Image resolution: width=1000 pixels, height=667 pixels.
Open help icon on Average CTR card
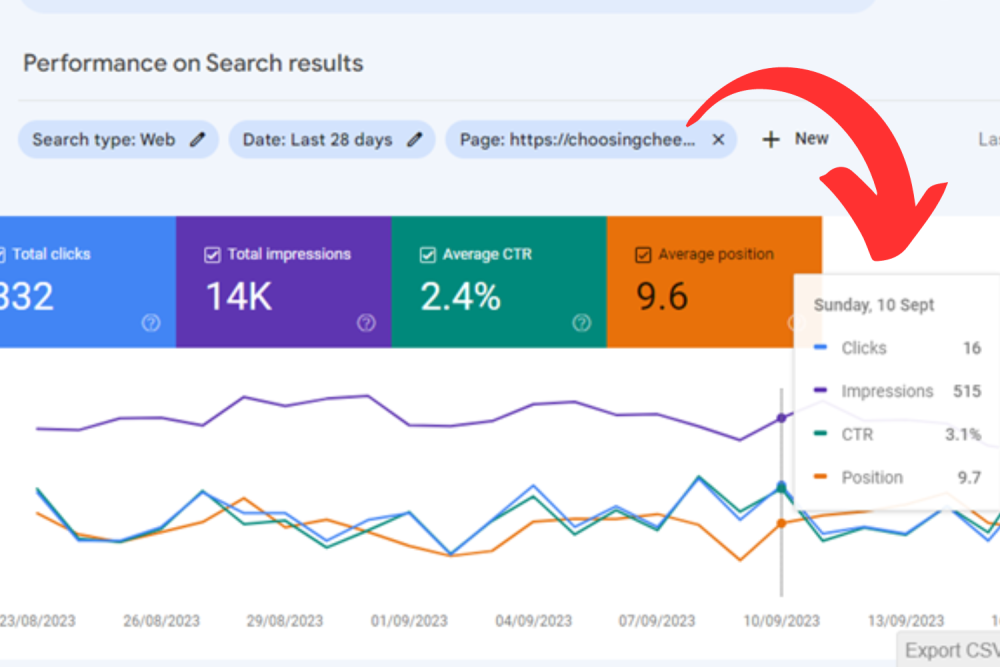click(x=581, y=323)
